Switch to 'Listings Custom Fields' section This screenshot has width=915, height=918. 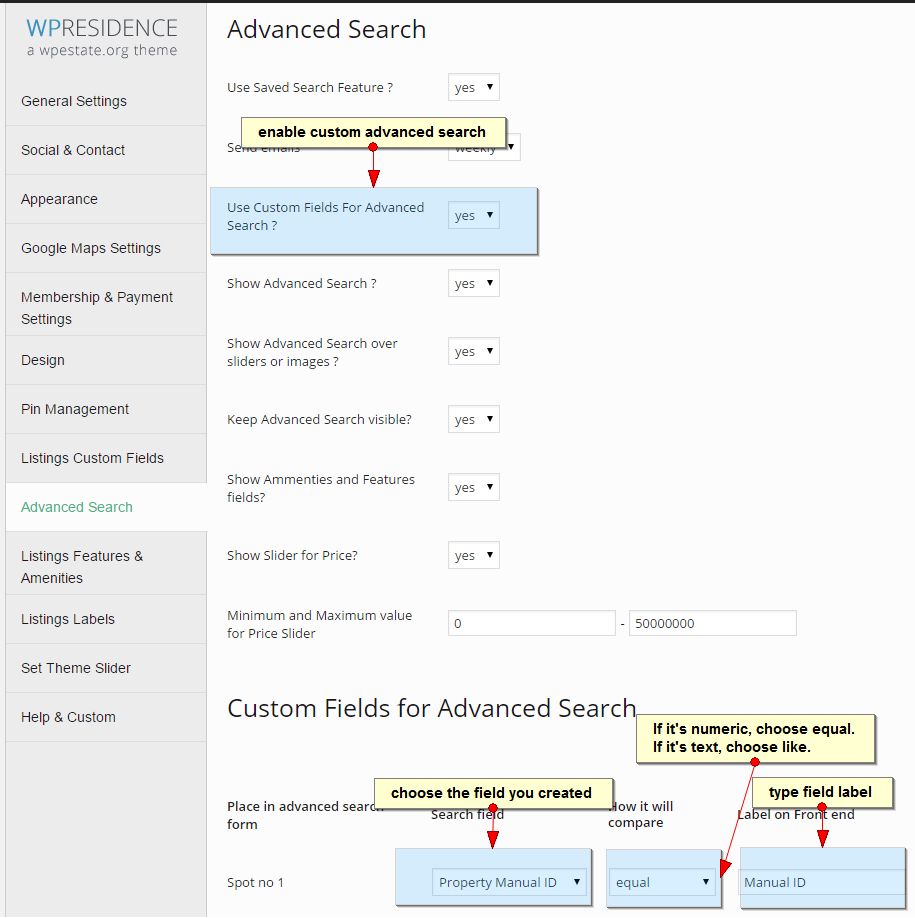click(x=89, y=458)
